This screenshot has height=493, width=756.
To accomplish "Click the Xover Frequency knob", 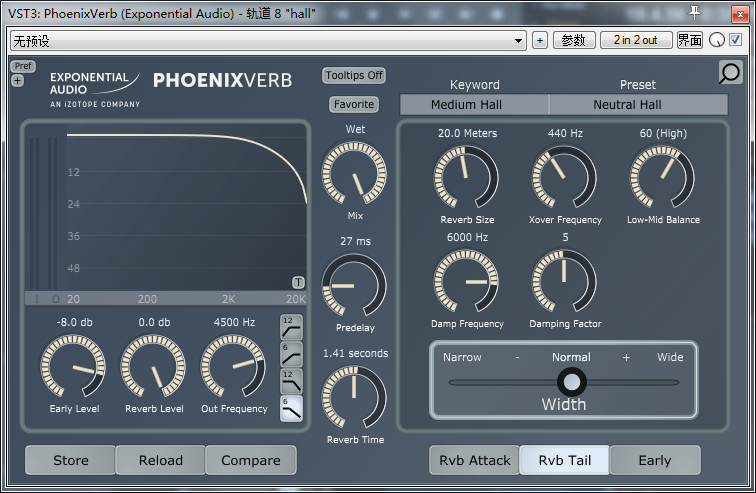I will click(x=564, y=177).
